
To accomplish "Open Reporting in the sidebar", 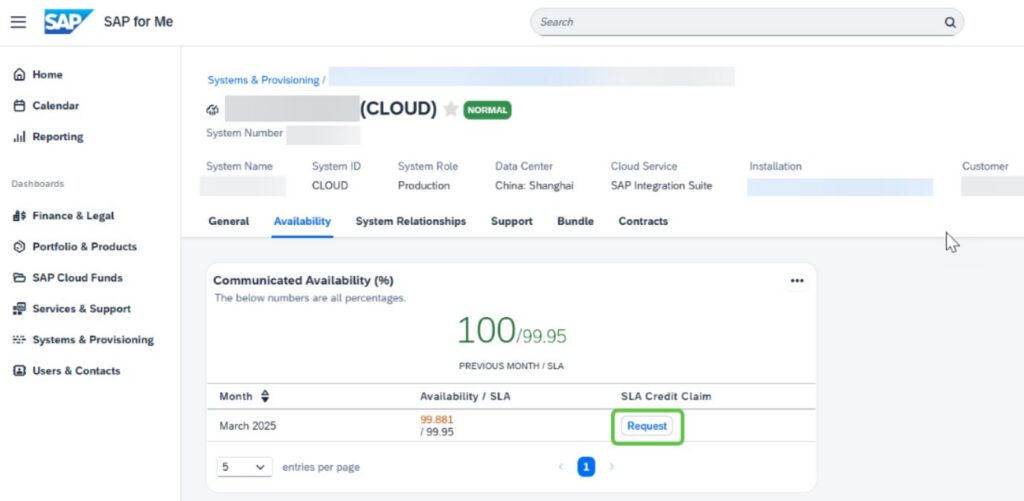I will coord(57,137).
